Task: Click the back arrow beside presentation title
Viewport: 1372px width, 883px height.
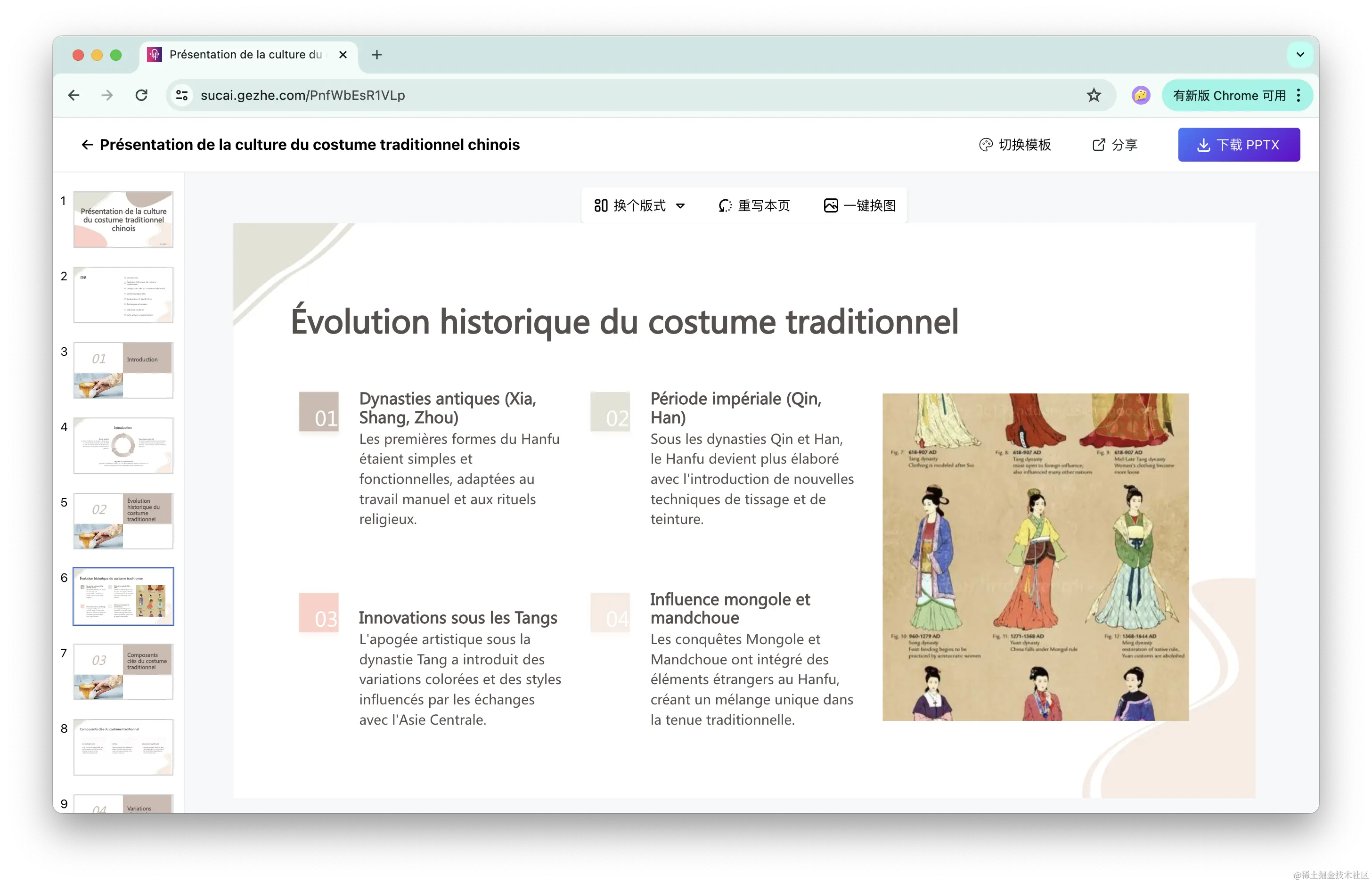Action: point(87,145)
